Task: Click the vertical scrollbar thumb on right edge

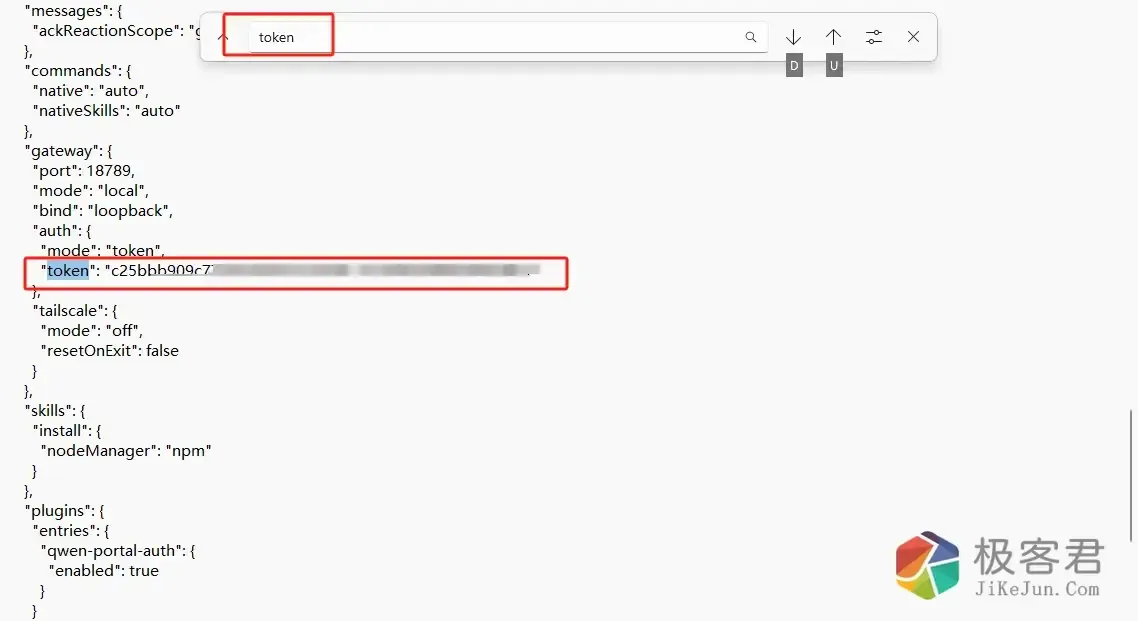Action: 1131,476
